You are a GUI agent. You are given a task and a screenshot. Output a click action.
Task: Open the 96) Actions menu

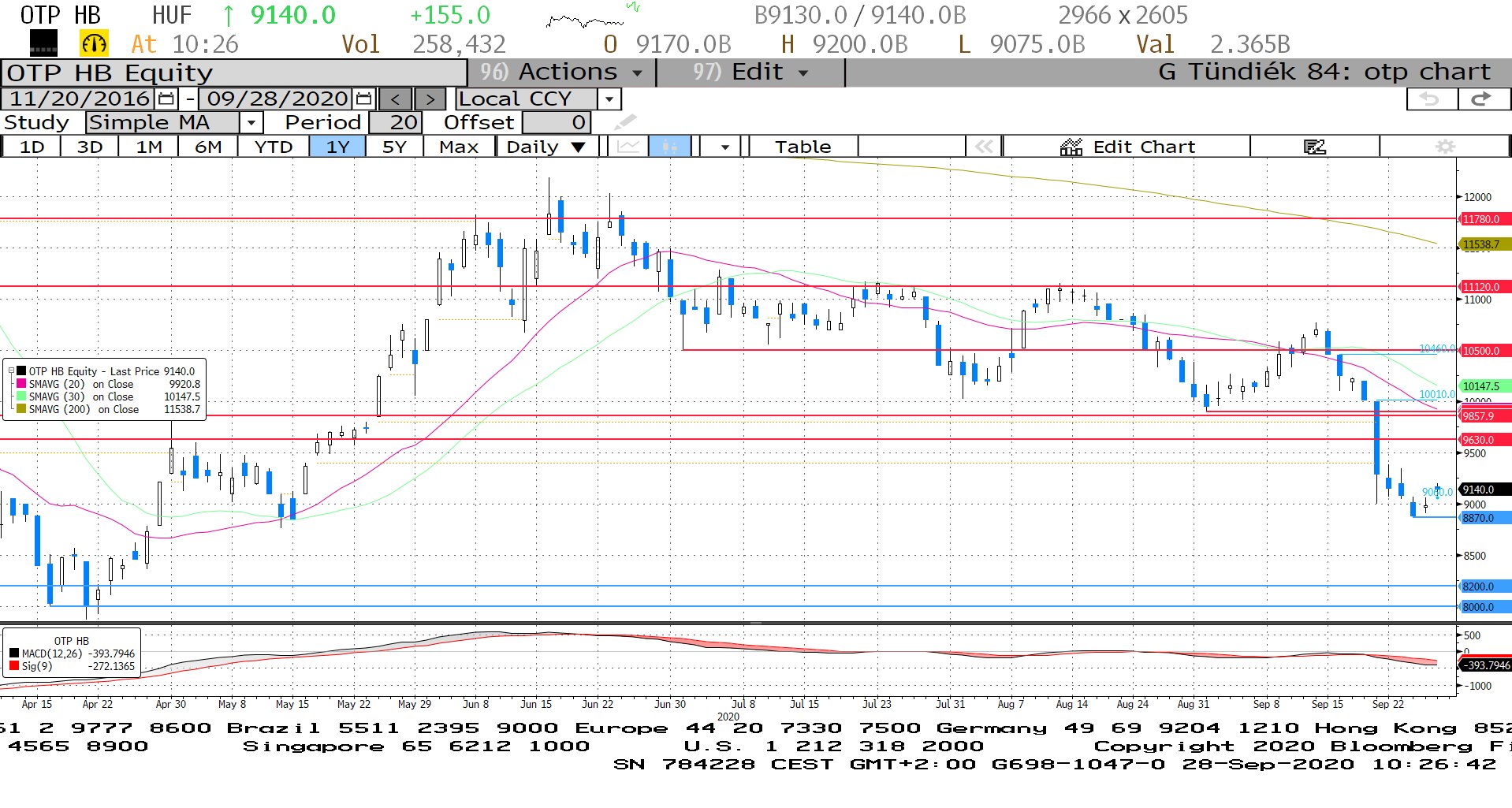pos(560,73)
